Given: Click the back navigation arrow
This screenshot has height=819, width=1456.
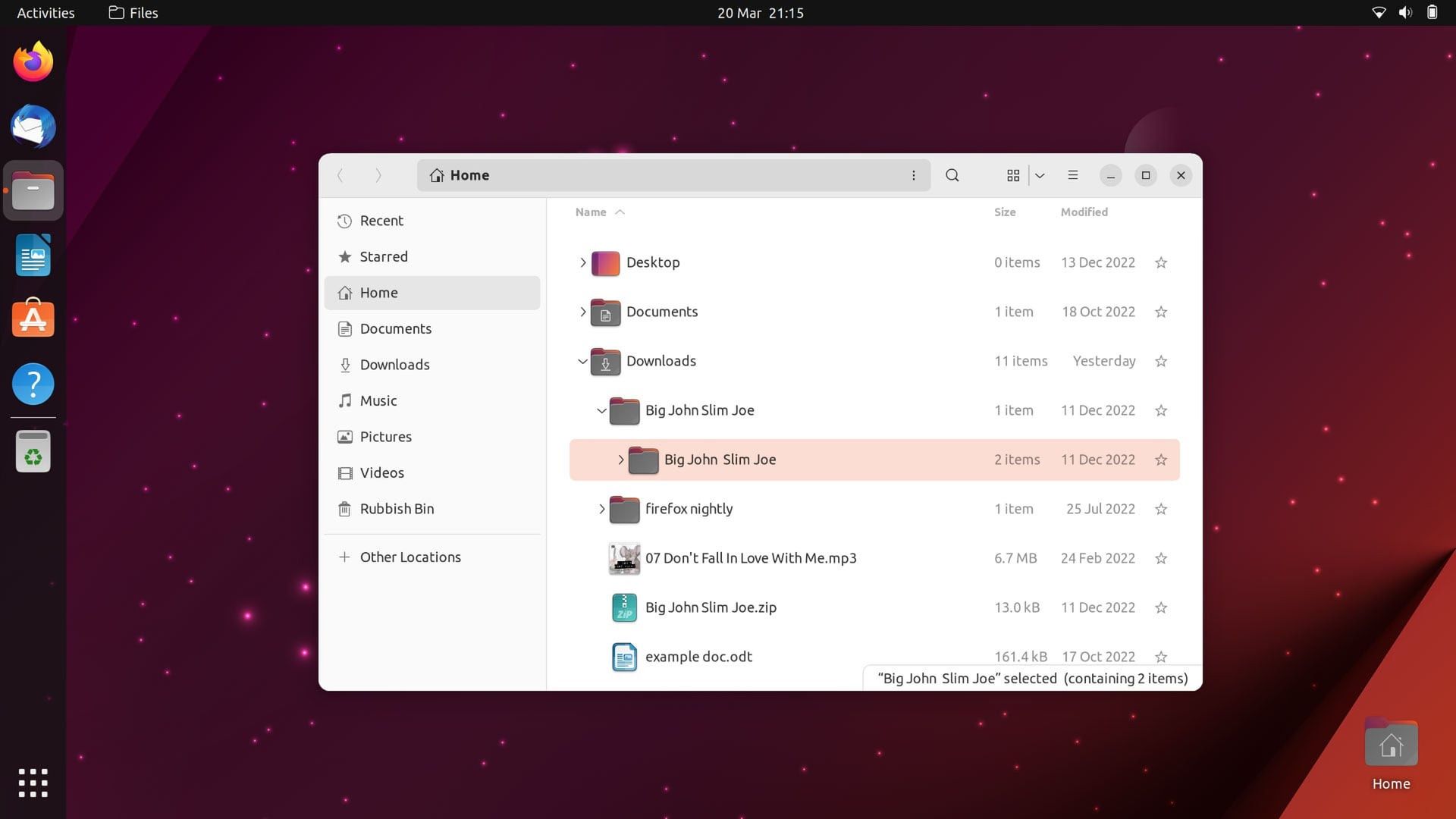Looking at the screenshot, I should (341, 175).
